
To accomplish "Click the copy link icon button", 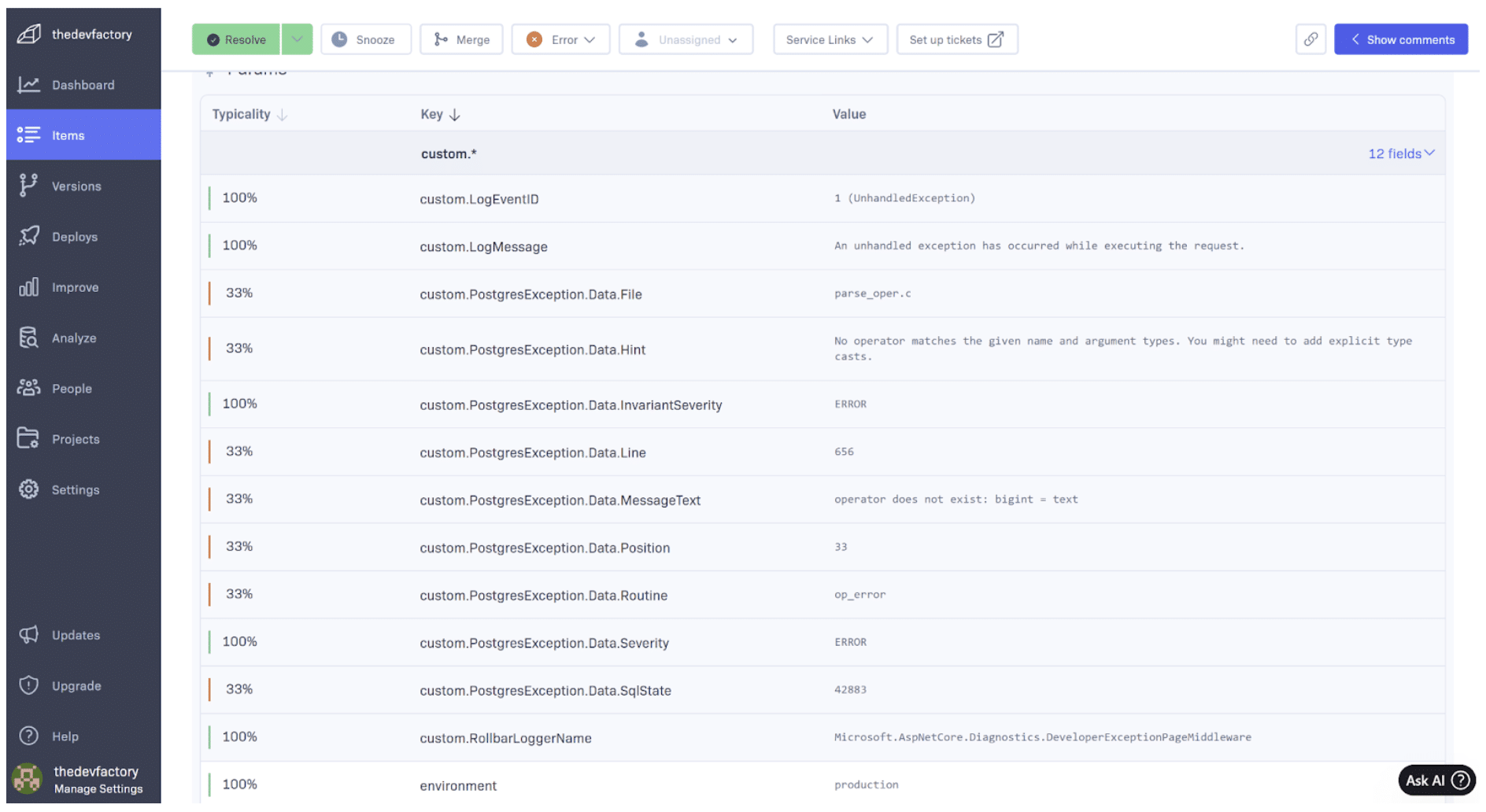I will pos(1310,39).
